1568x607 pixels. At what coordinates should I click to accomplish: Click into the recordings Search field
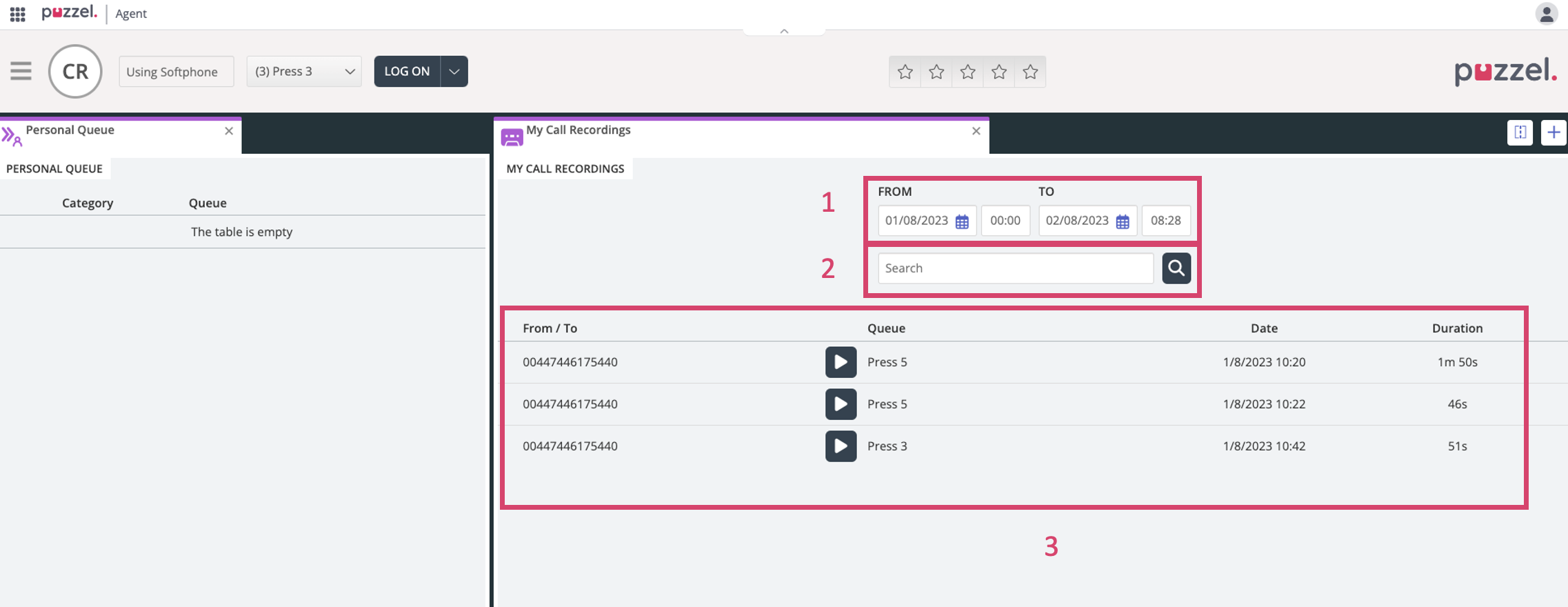1015,268
